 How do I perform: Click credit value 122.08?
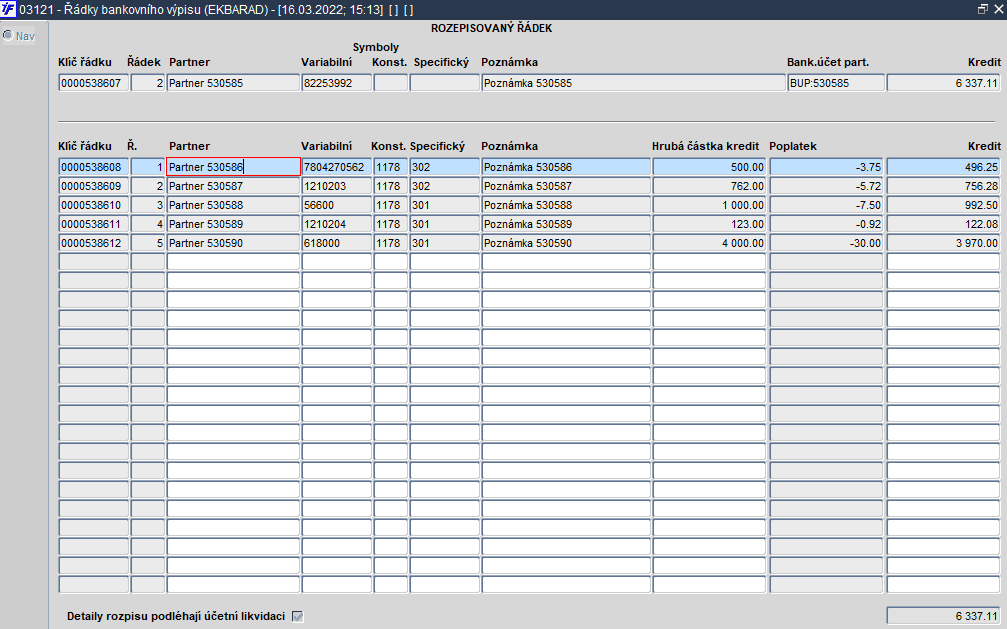tap(943, 224)
